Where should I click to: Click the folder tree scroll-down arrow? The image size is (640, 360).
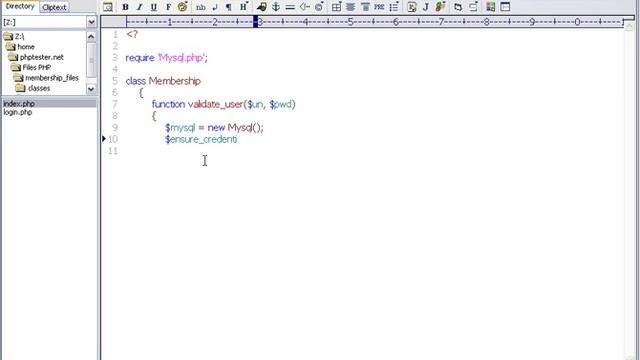(91, 89)
